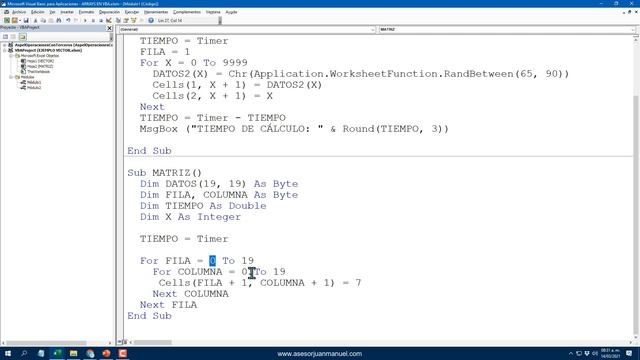Click the blue Help question icon

point(151,20)
